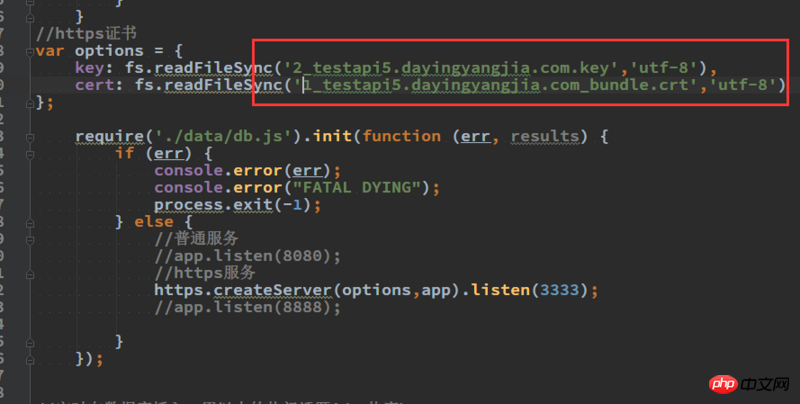Click the createServer method name
The height and width of the screenshot is (404, 800).
click(272, 290)
